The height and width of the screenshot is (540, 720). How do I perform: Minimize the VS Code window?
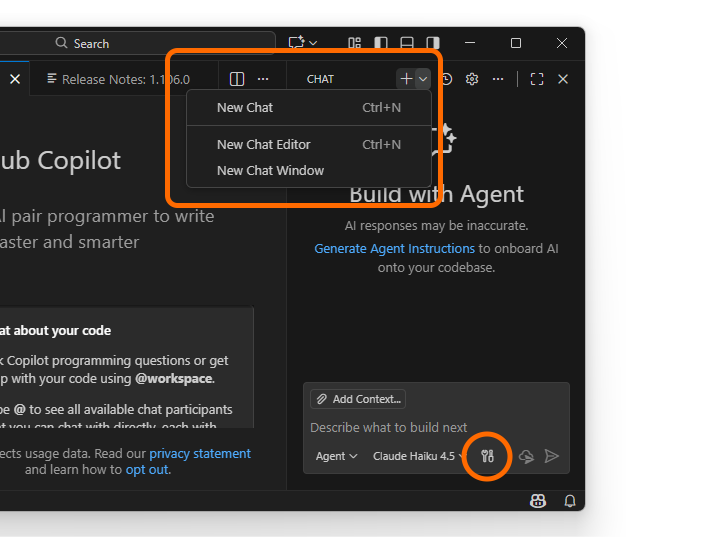(470, 43)
